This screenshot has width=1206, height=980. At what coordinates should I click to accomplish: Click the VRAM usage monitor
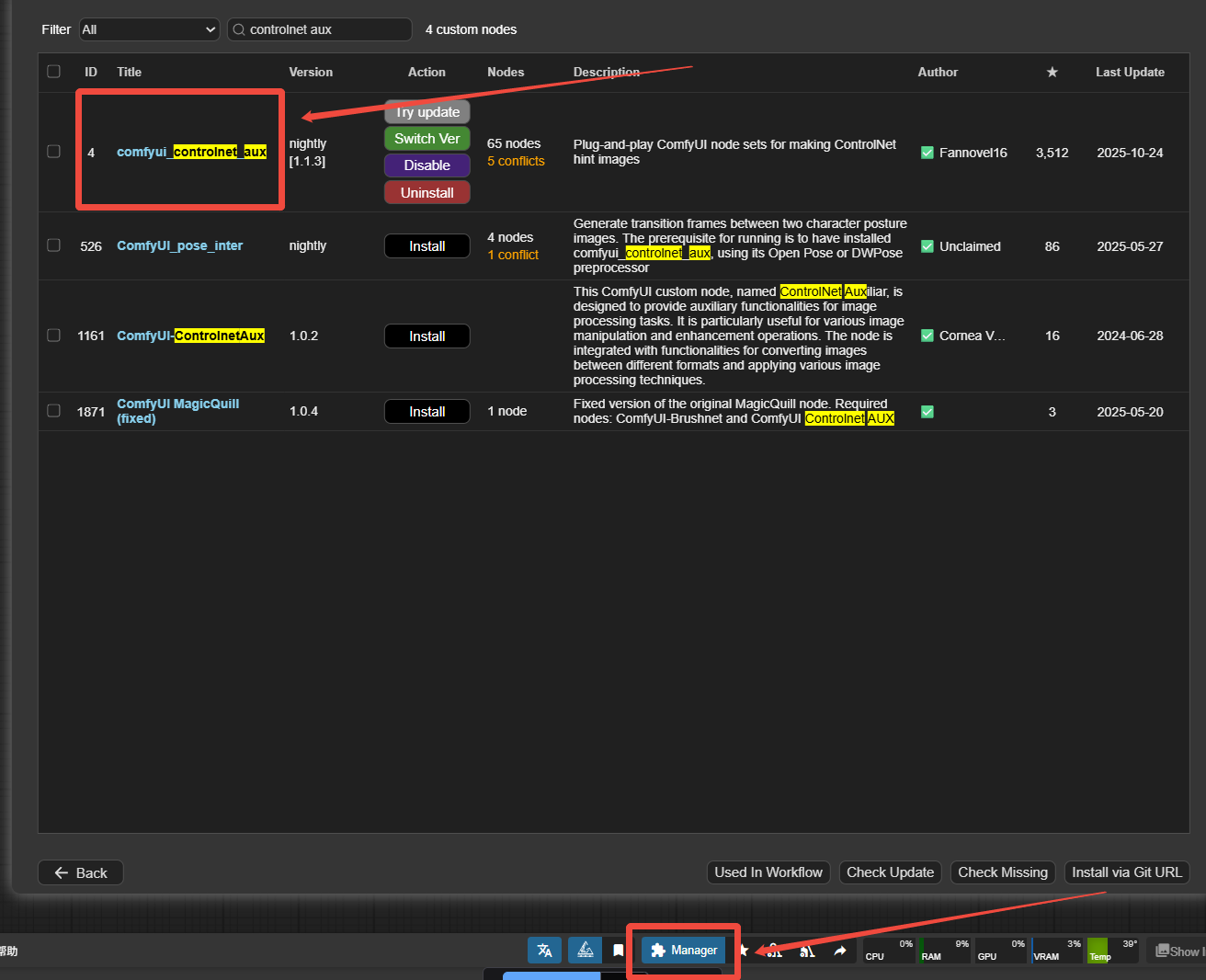pos(1056,951)
